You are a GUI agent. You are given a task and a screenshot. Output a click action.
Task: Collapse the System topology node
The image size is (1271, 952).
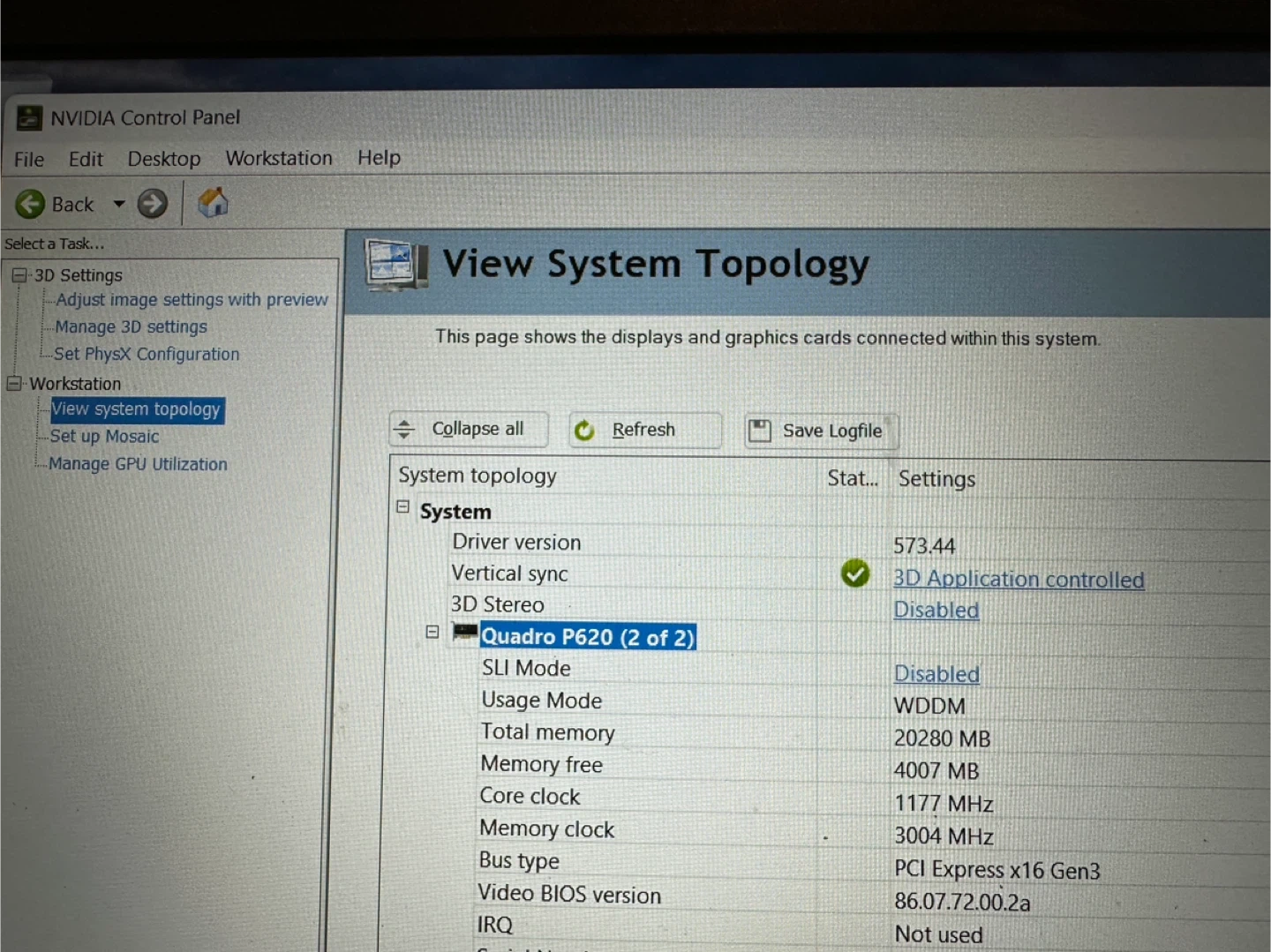pyautogui.click(x=402, y=507)
